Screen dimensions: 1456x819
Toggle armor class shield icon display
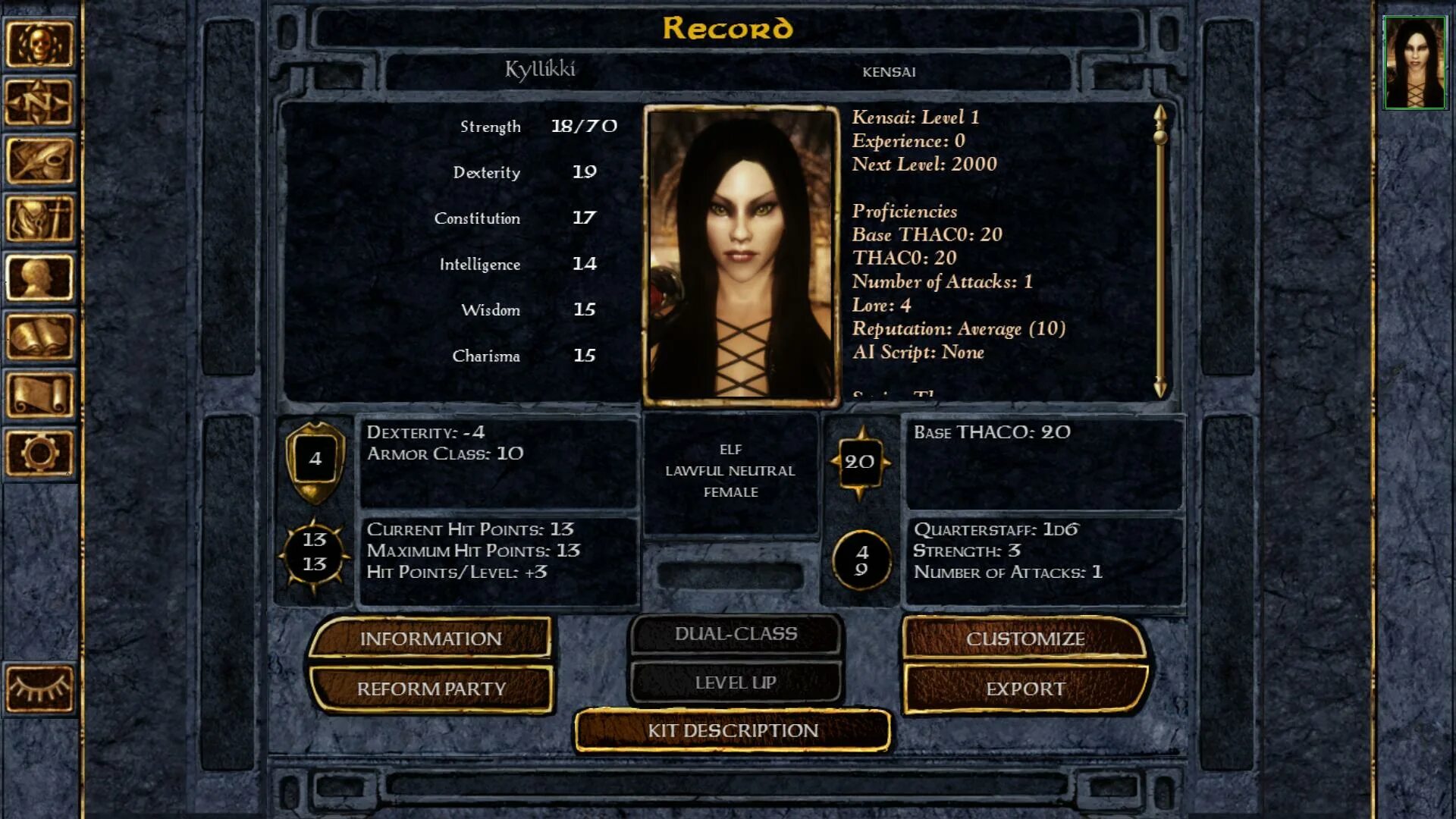313,459
